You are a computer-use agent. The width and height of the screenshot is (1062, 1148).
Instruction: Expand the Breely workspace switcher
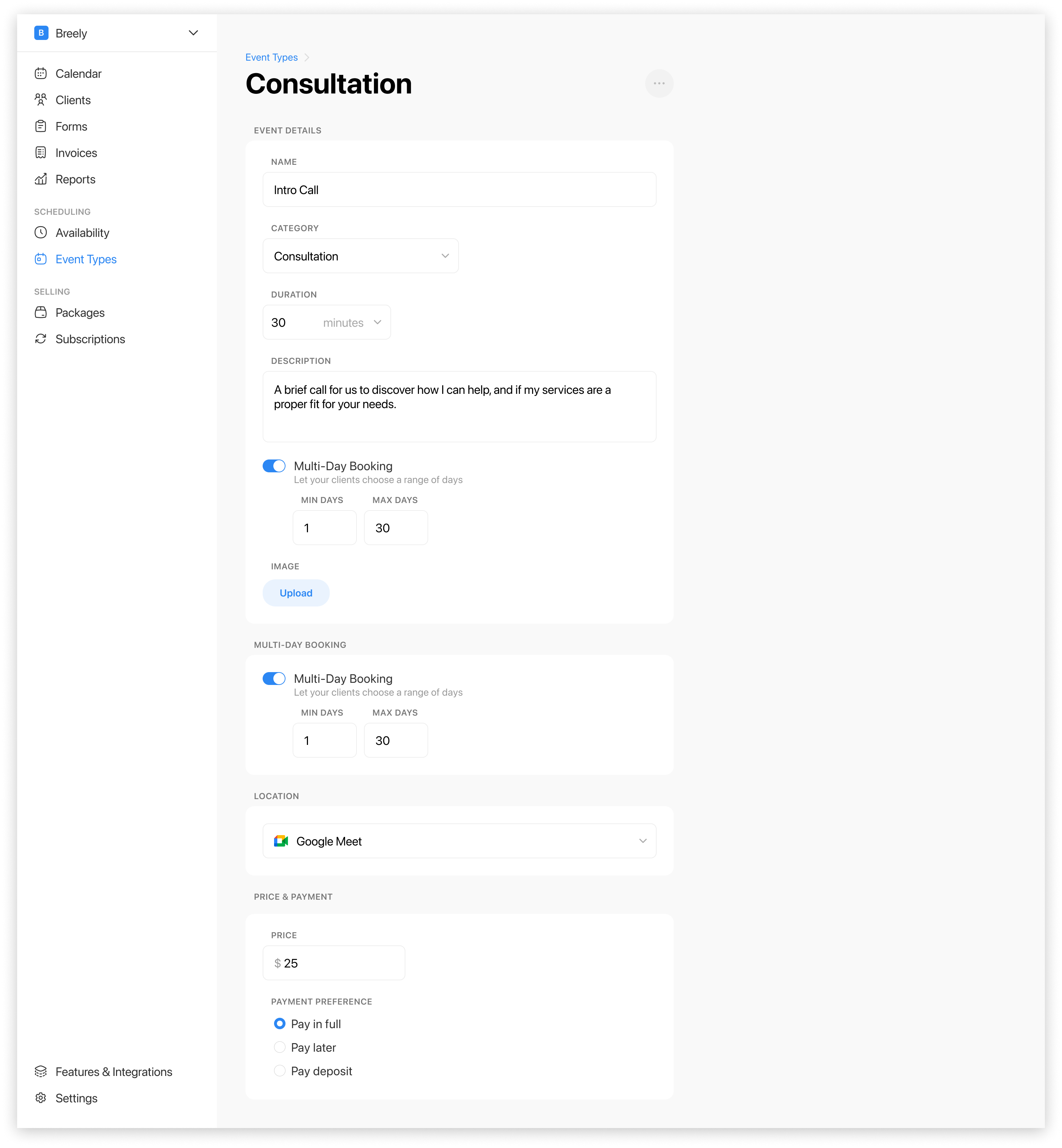click(193, 33)
